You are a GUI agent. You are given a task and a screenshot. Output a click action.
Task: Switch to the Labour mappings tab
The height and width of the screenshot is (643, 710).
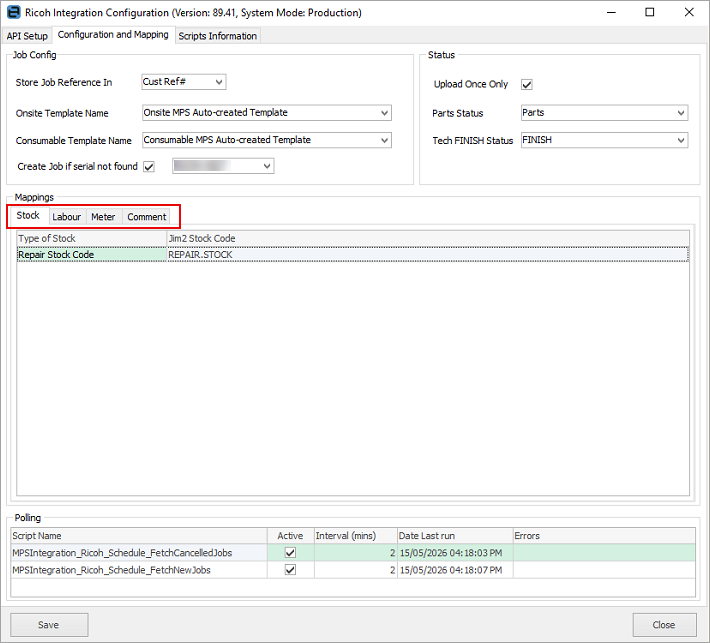tap(67, 217)
